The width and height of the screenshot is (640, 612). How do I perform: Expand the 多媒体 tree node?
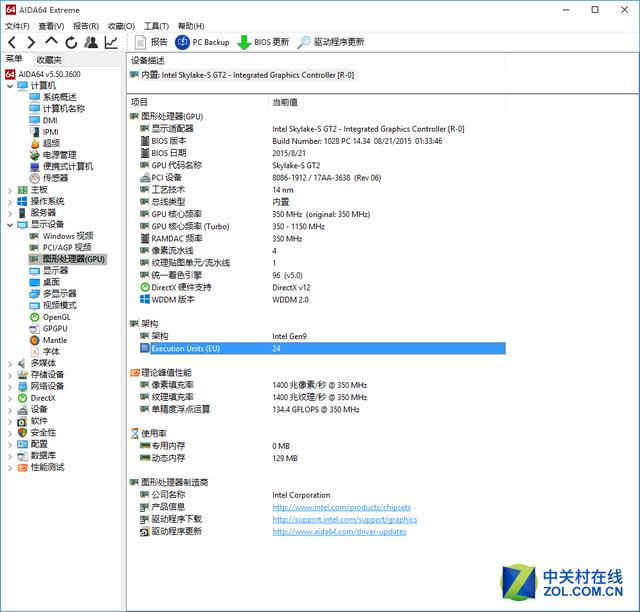[10, 364]
